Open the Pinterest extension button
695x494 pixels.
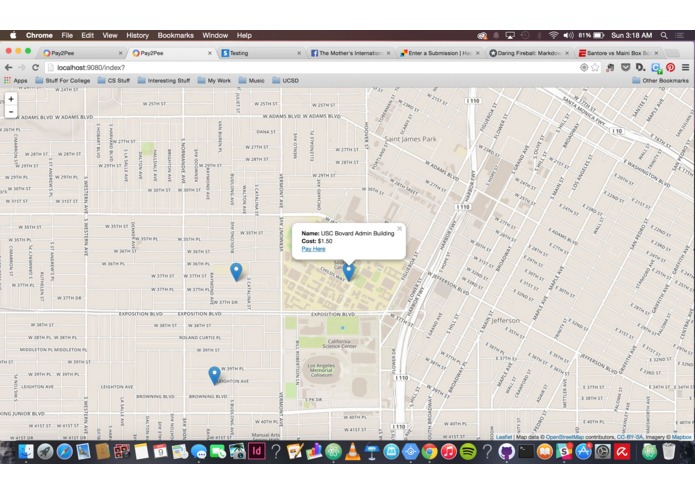click(x=671, y=67)
